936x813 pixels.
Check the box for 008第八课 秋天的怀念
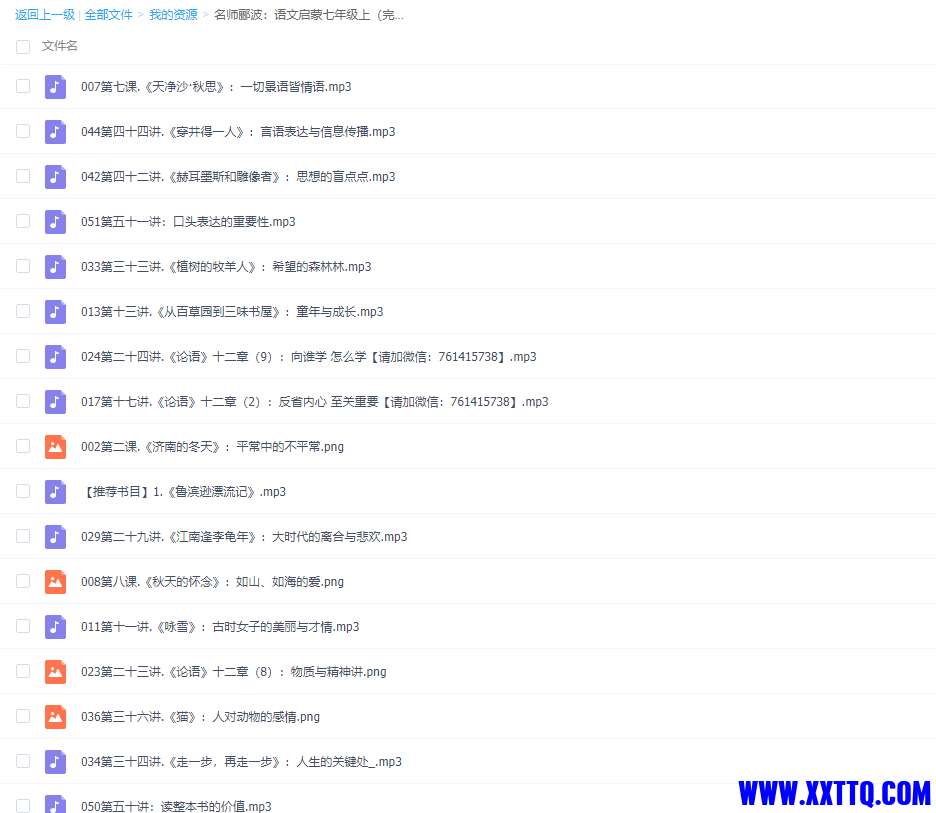pos(23,581)
